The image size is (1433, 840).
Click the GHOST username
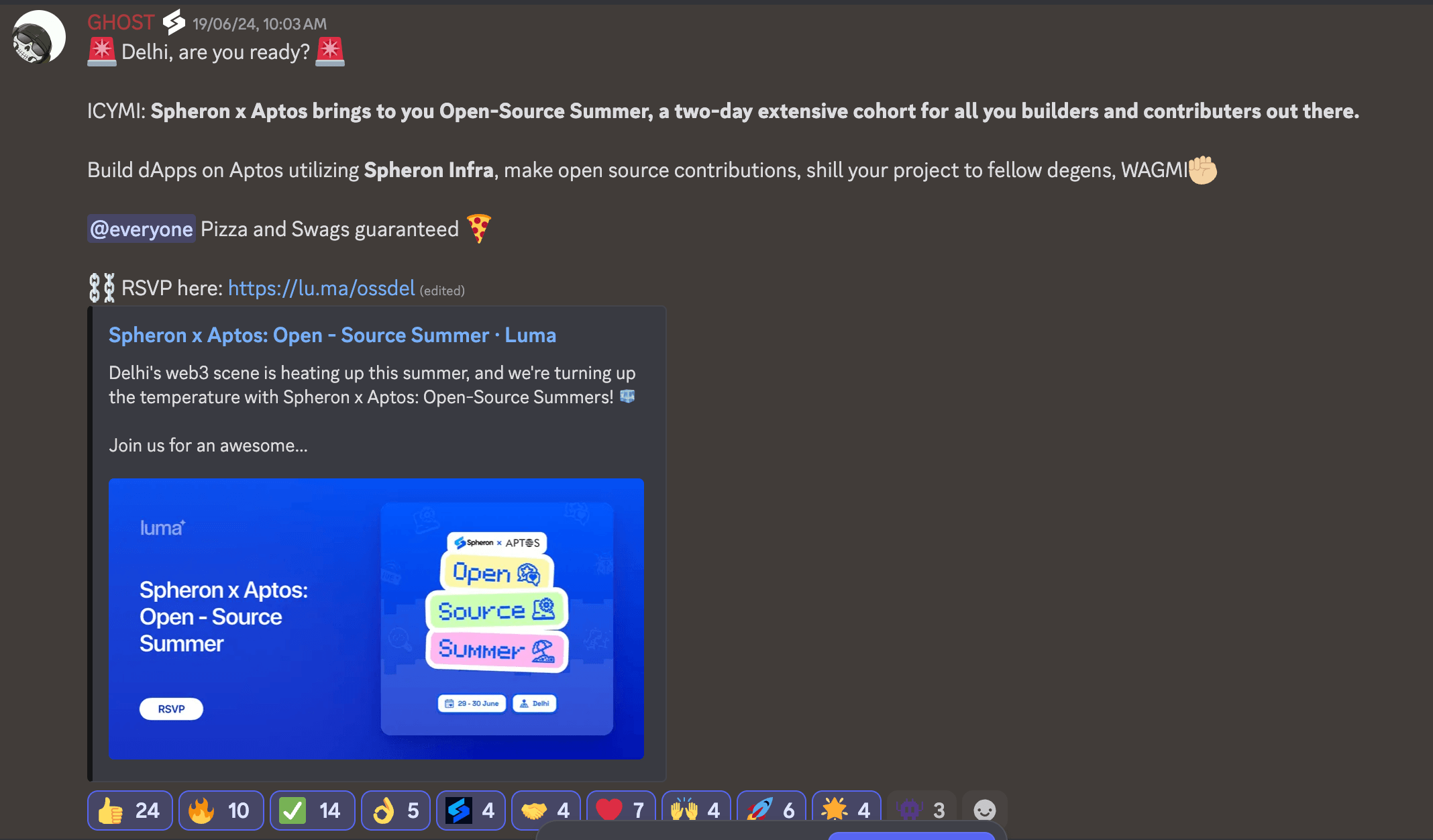pyautogui.click(x=121, y=23)
